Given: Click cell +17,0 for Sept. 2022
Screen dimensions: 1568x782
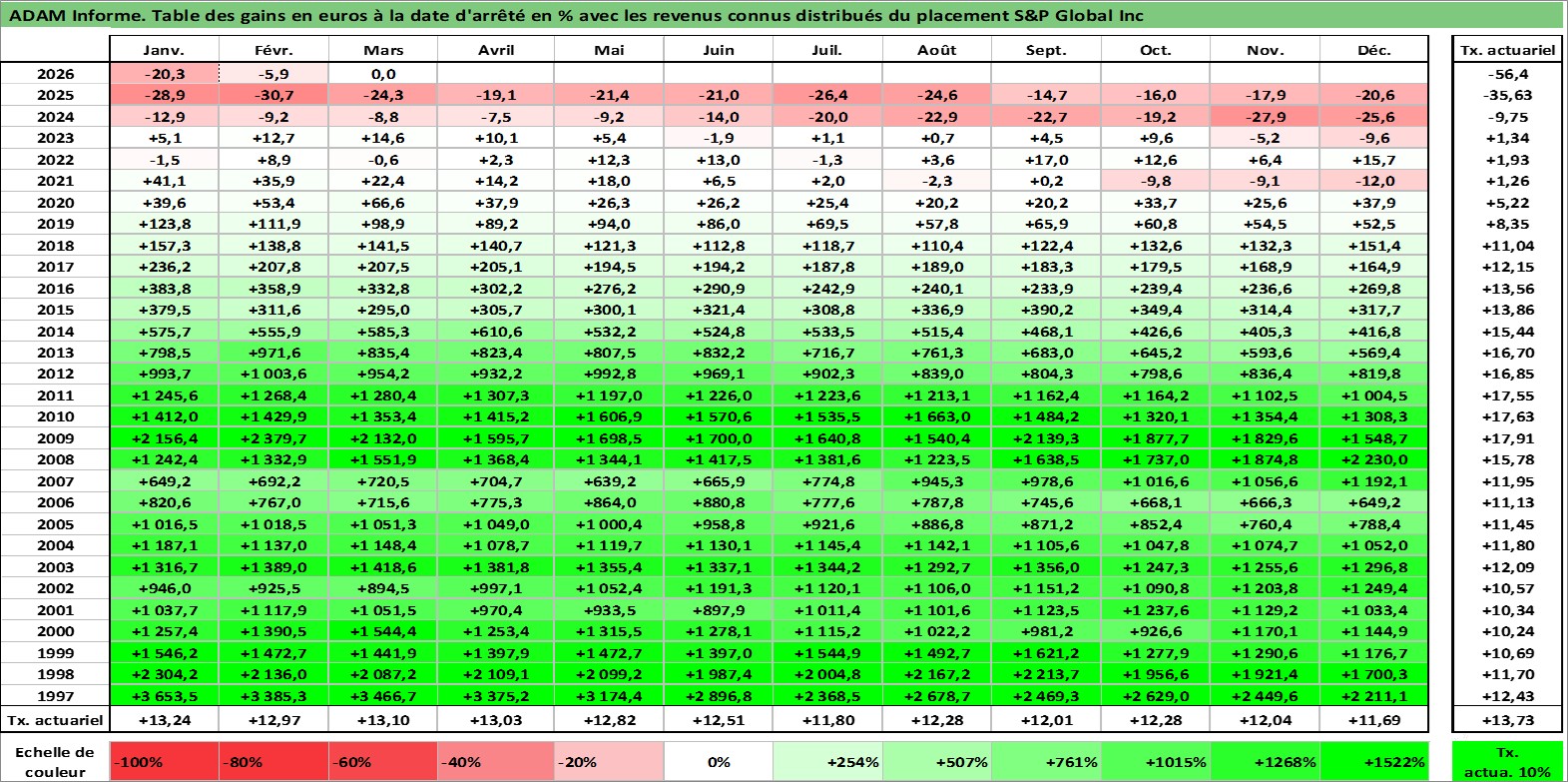Looking at the screenshot, I should (1046, 160).
